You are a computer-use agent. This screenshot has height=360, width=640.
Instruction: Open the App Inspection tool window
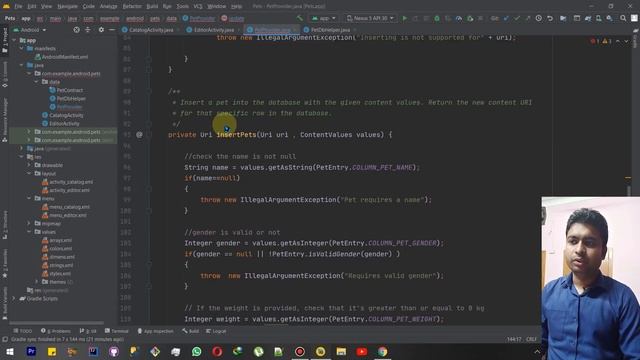tap(156, 331)
